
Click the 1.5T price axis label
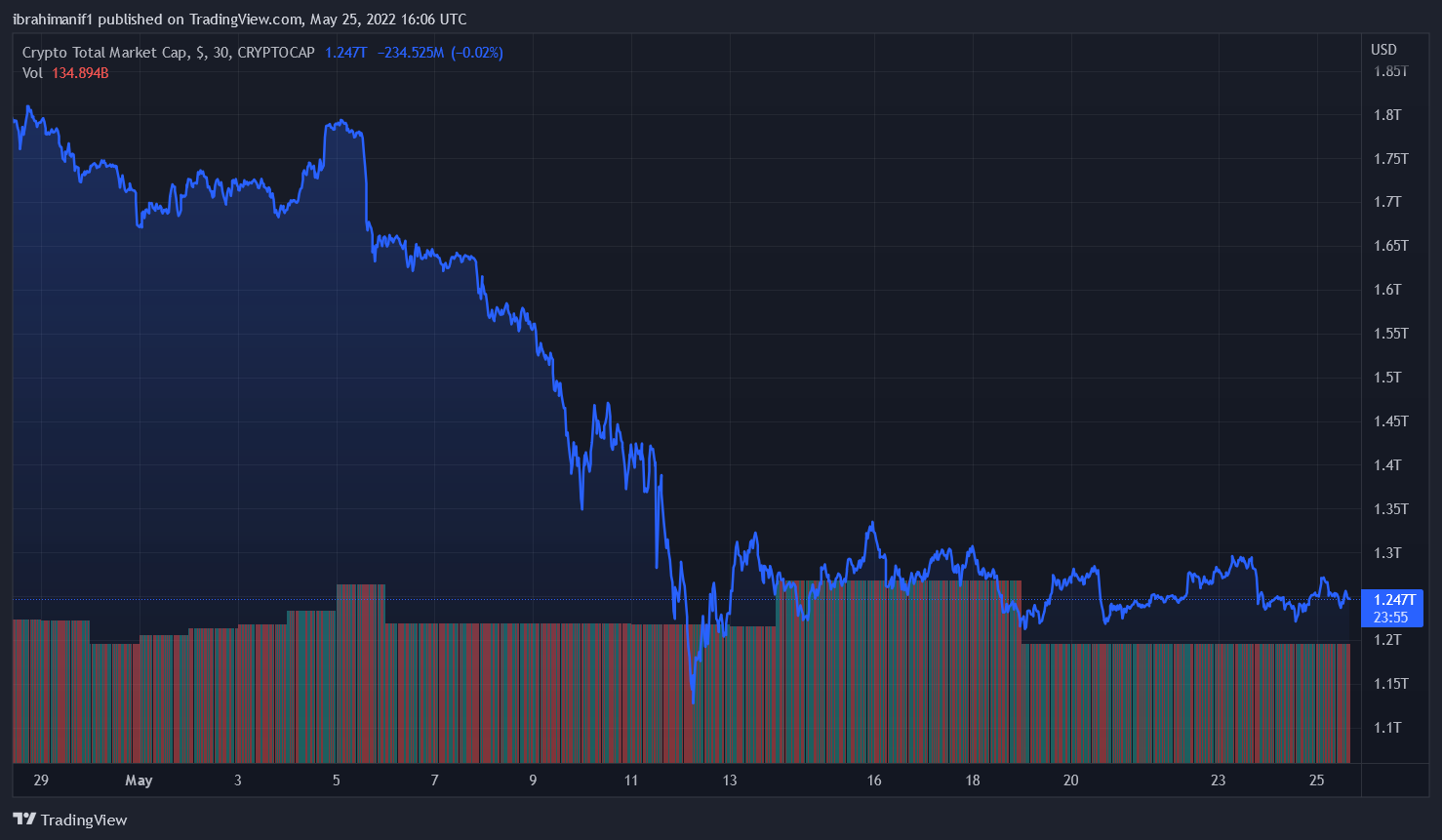[x=1387, y=378]
